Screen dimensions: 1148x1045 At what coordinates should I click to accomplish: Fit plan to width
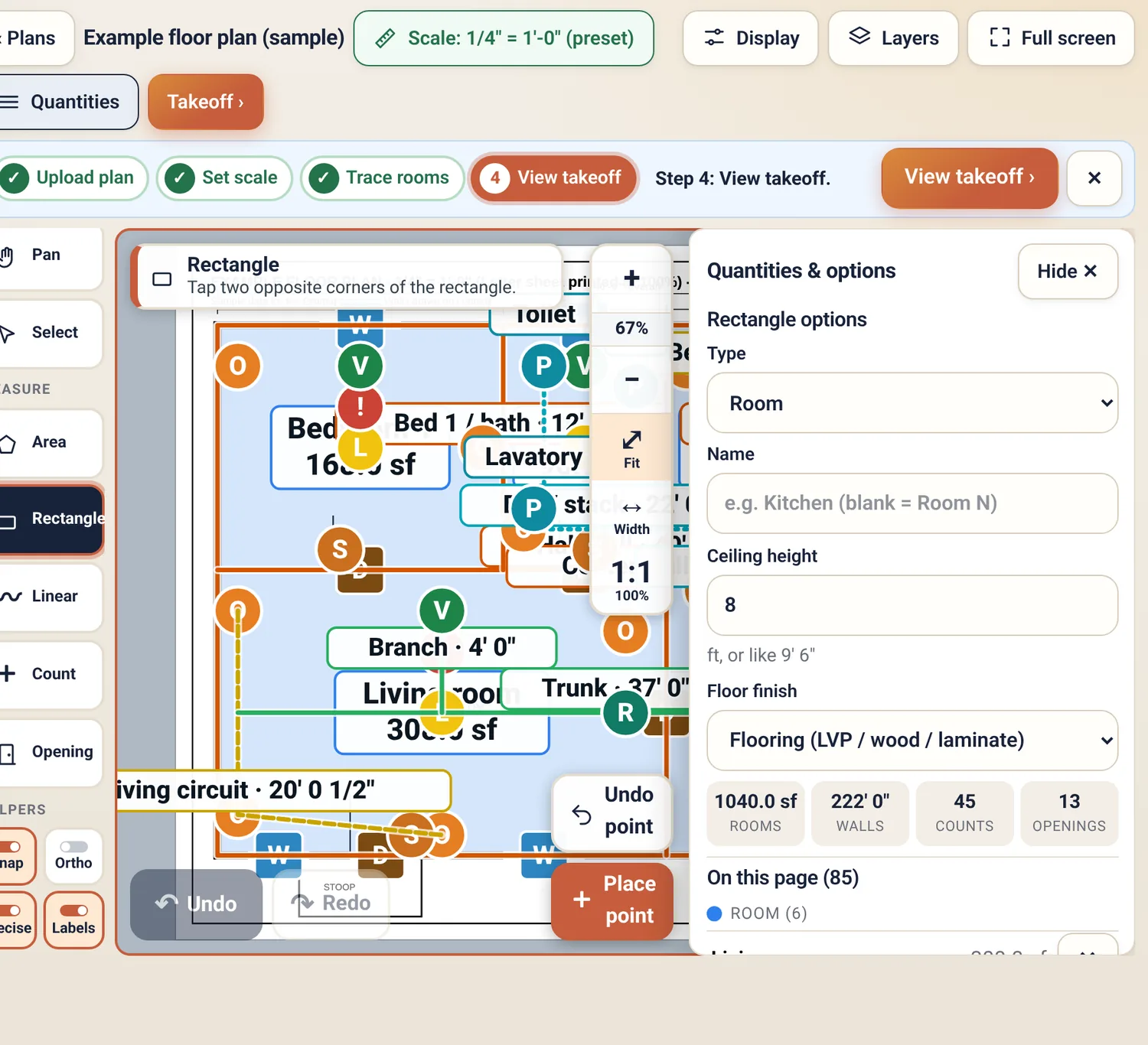631,517
